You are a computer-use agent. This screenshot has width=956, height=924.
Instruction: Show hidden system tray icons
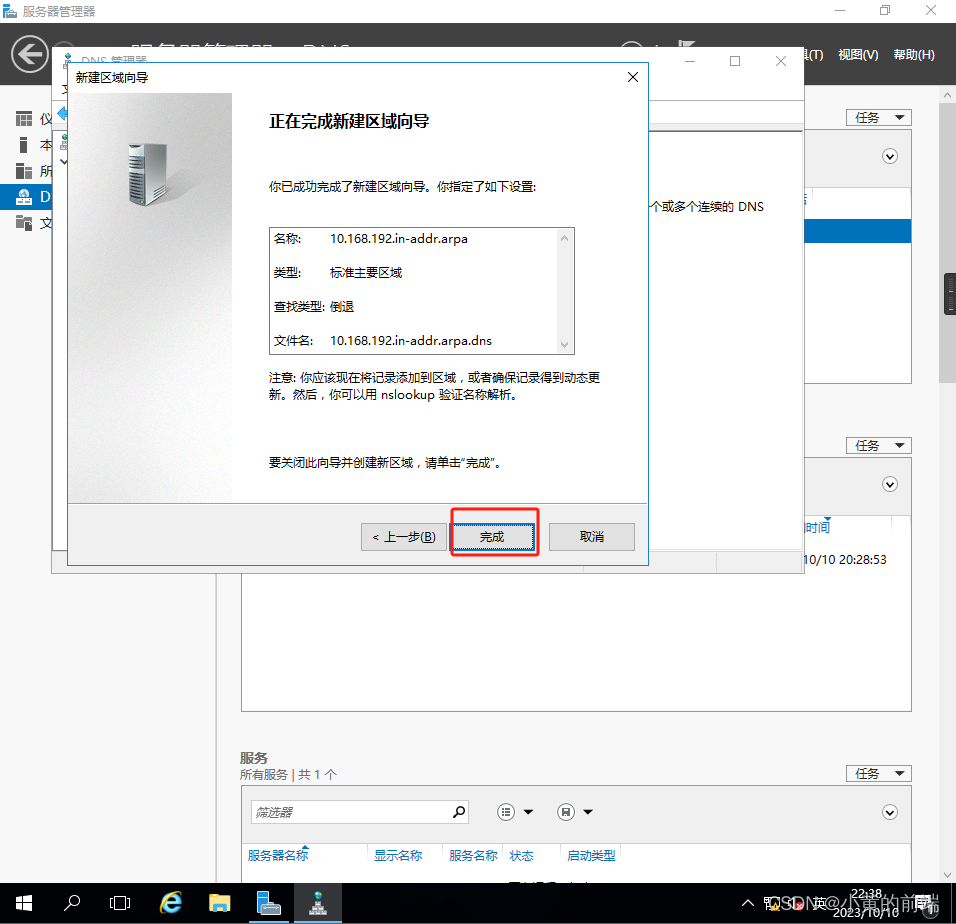click(x=747, y=903)
